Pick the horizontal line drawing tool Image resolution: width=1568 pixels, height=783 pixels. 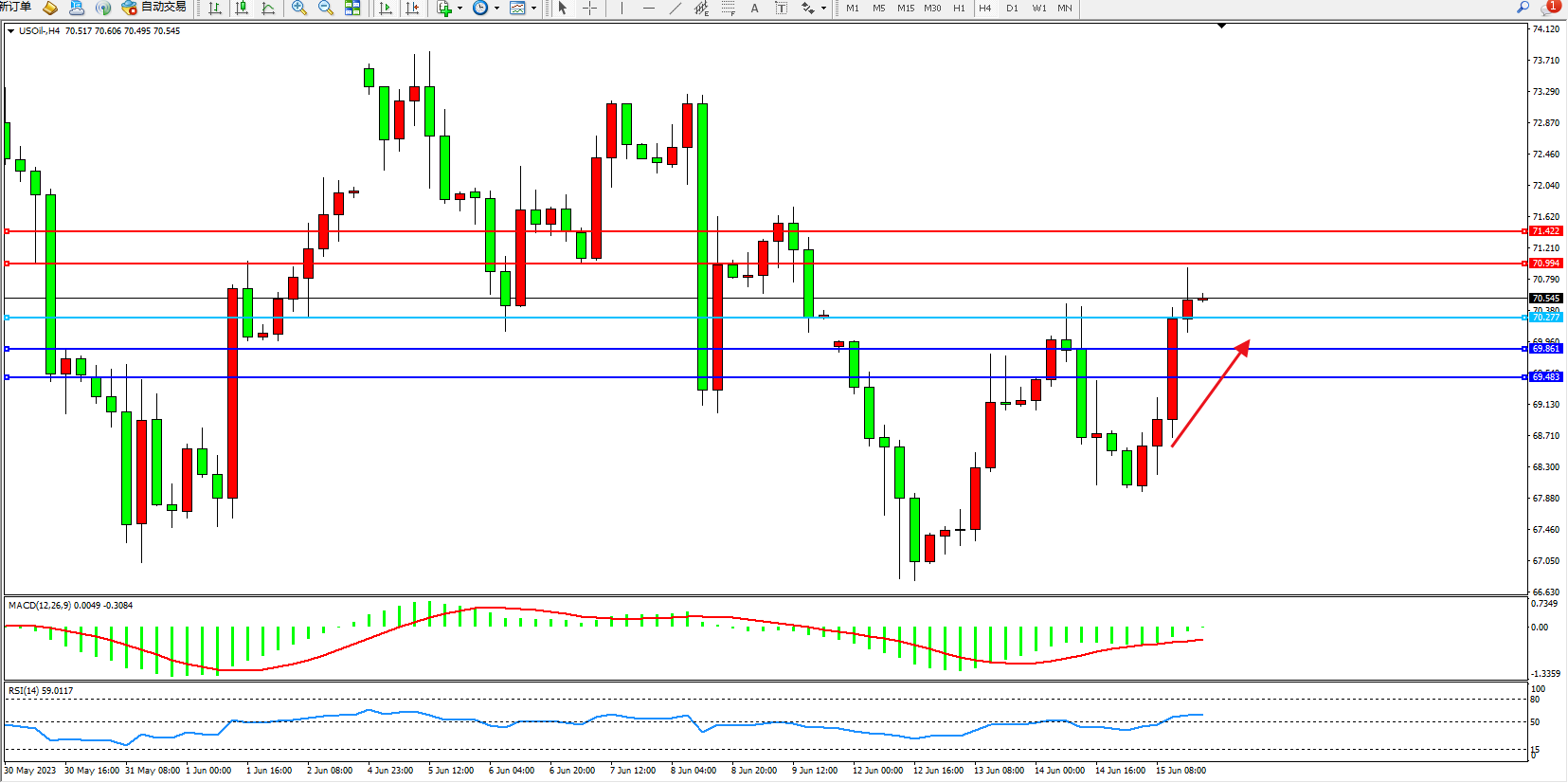click(x=648, y=8)
